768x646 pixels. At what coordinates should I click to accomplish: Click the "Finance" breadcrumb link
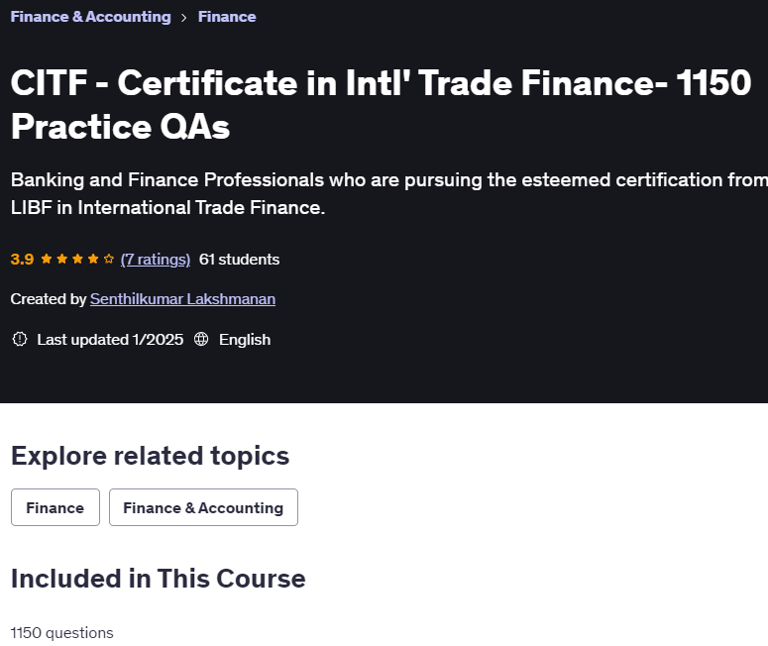point(227,17)
